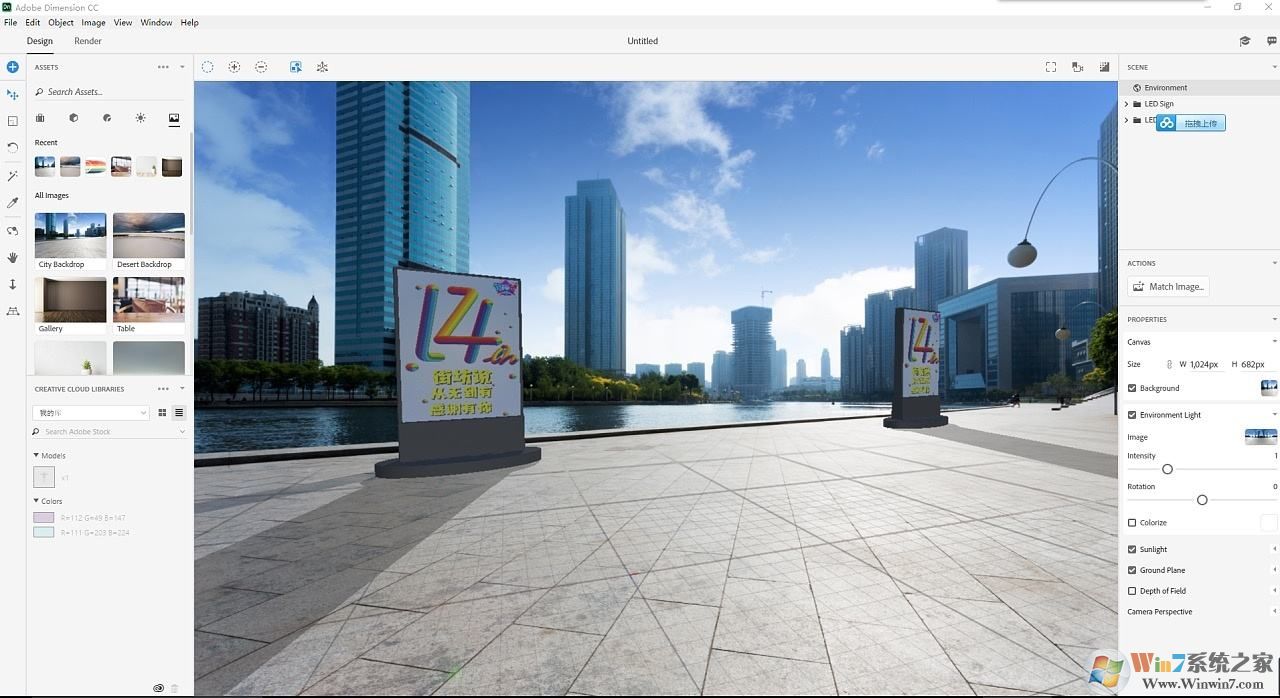Select the Orbit camera tool
Viewport: 1280px width, 698px height.
[x=13, y=230]
